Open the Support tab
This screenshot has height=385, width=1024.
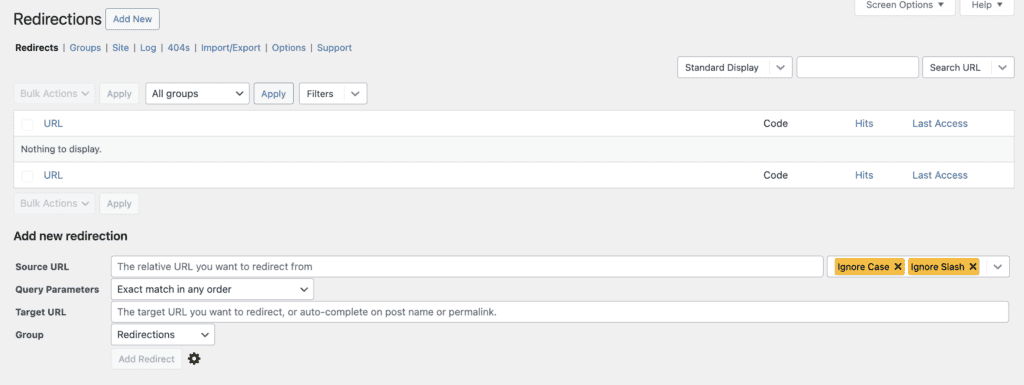tap(334, 48)
